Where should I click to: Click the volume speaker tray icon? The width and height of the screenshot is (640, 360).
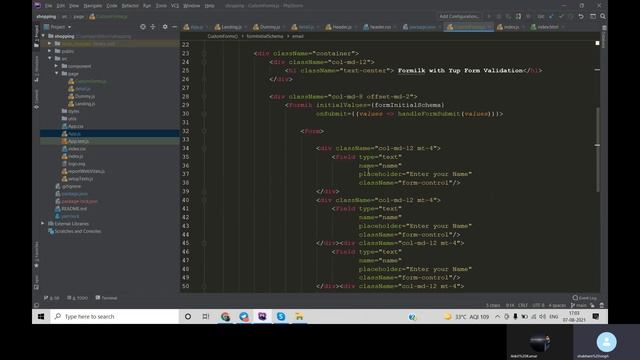[x=542, y=316]
